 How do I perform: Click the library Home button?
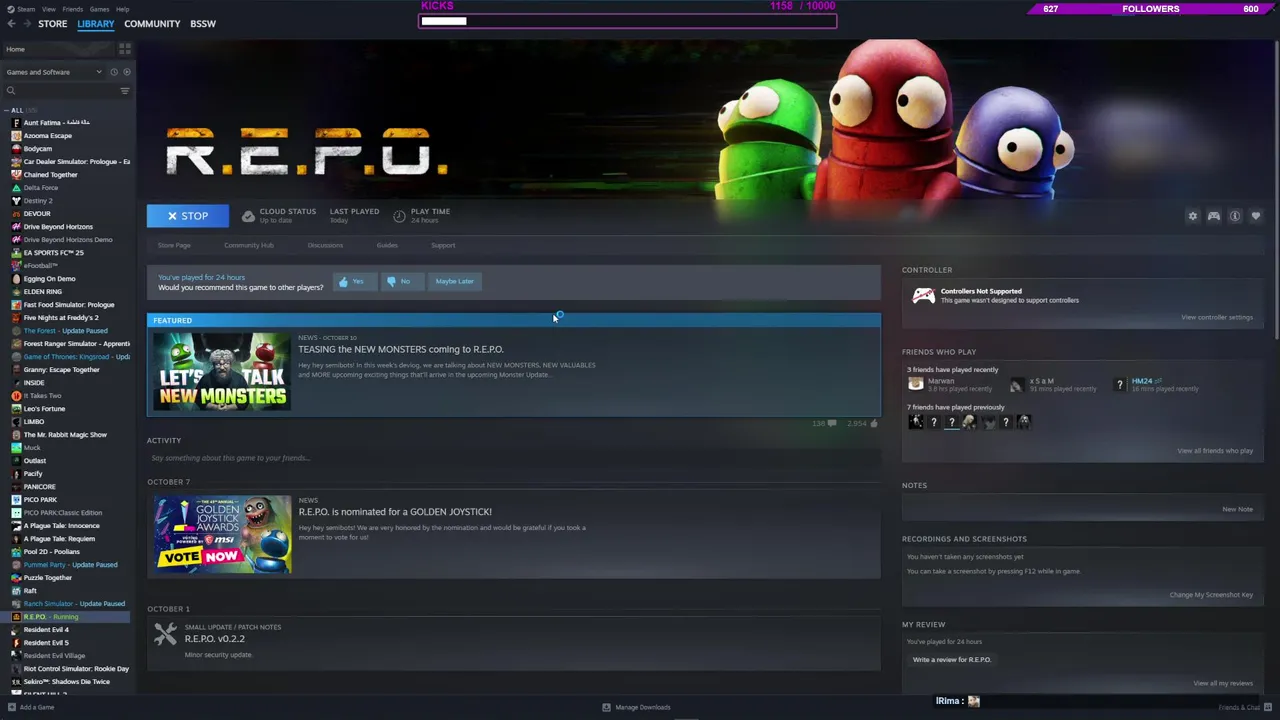click(x=58, y=49)
